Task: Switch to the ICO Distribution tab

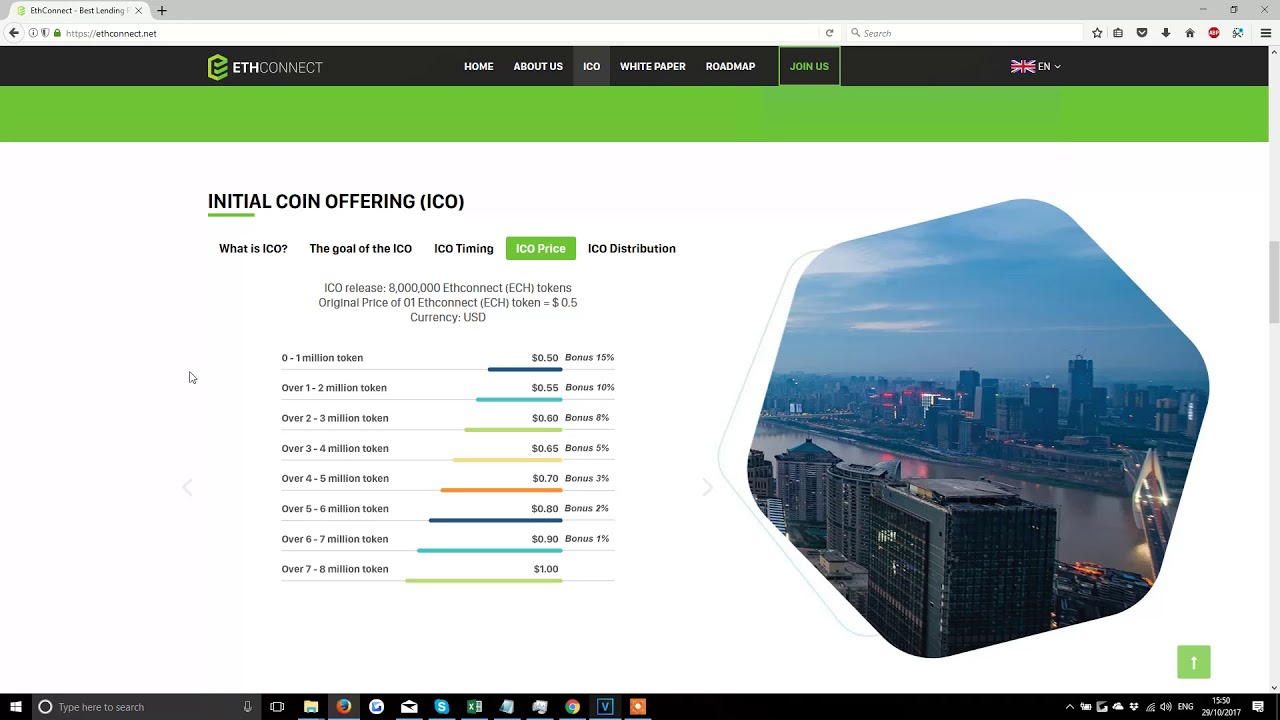Action: 632,249
